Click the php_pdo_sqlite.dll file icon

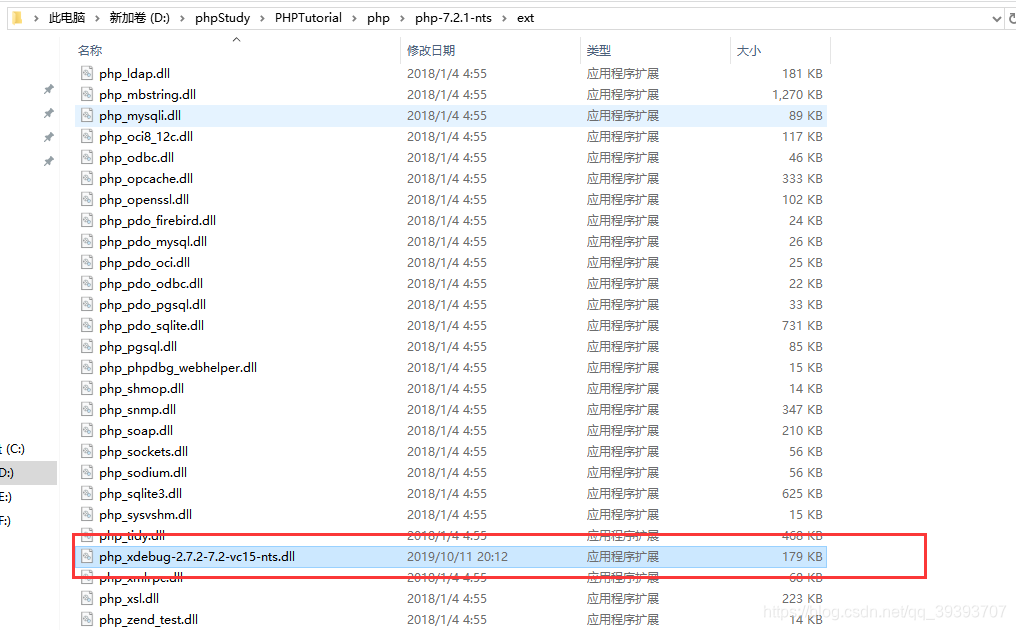coord(87,325)
